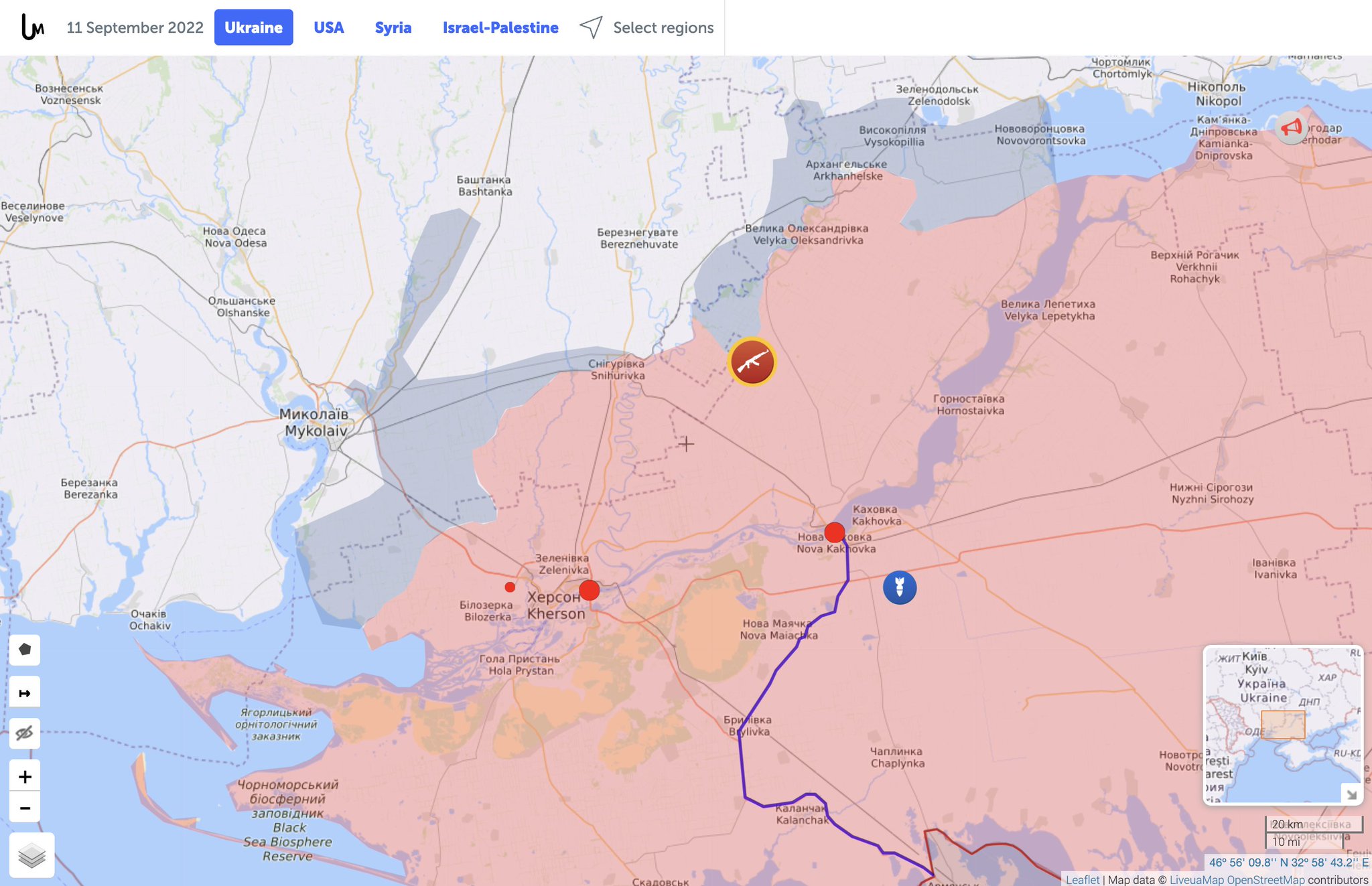Open the Israel-Palestine tab
Viewport: 1372px width, 886px height.
[x=500, y=27]
